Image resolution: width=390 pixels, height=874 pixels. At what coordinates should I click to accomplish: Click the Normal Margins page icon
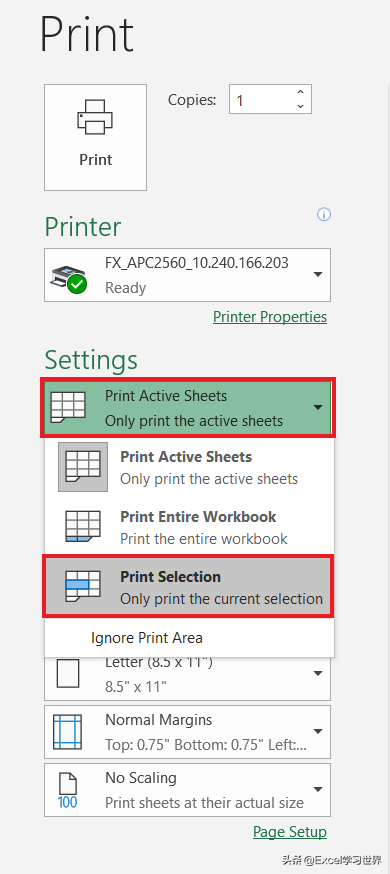point(67,731)
